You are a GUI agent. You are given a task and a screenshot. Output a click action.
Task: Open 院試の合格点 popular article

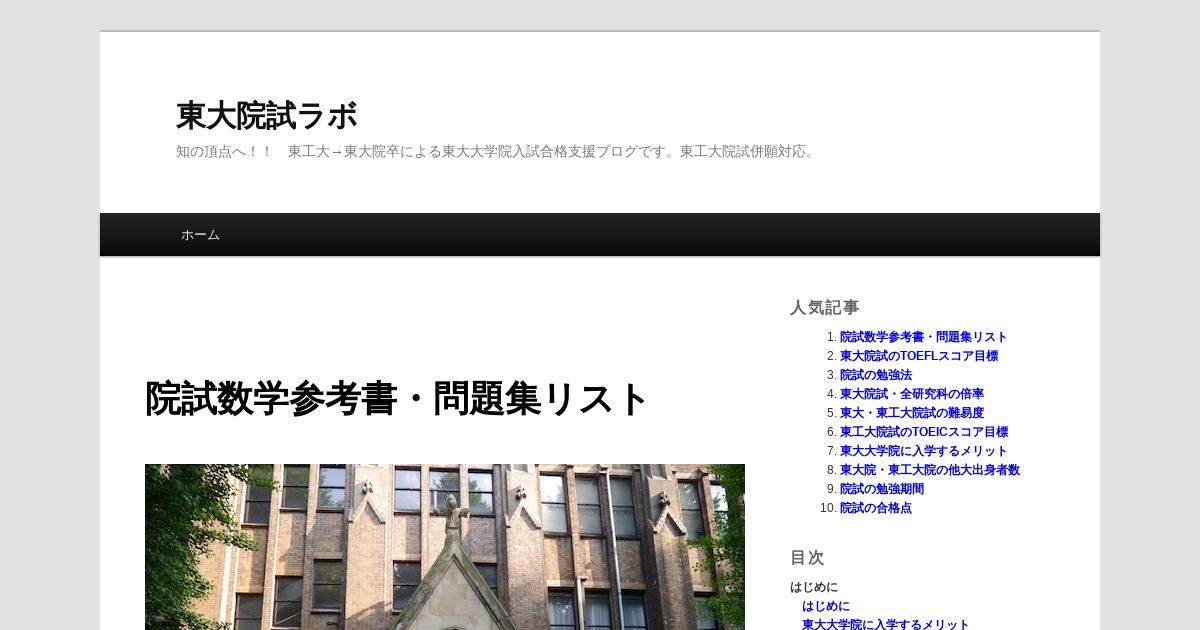(876, 508)
